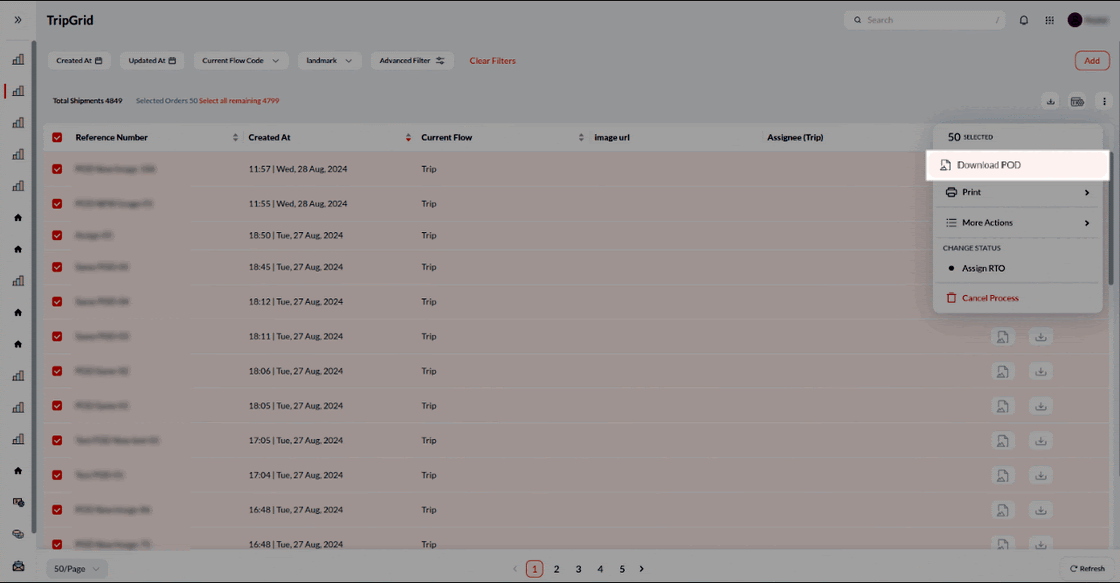
Task: Click the Search input field
Action: pyautogui.click(x=925, y=20)
